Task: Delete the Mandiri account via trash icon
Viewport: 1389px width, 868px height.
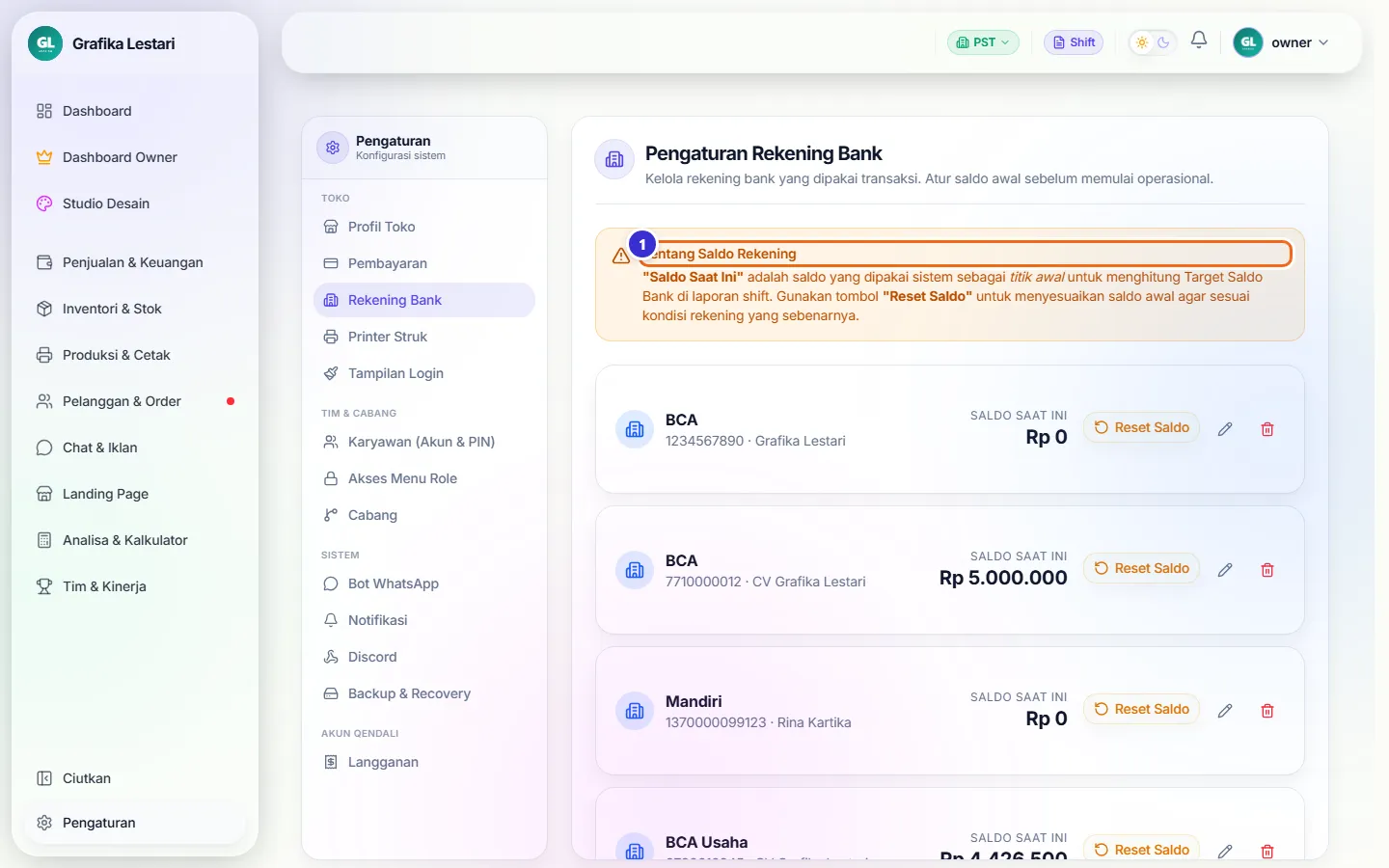Action: (x=1267, y=711)
